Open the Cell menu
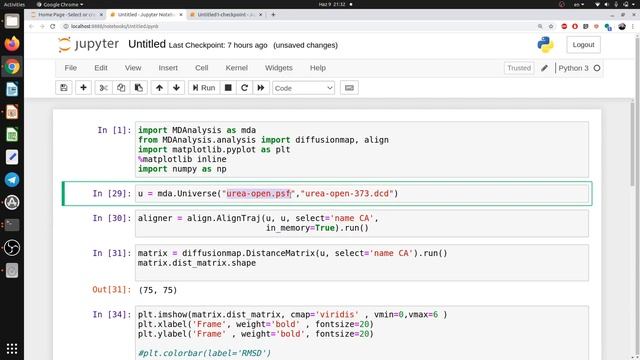 (202, 68)
